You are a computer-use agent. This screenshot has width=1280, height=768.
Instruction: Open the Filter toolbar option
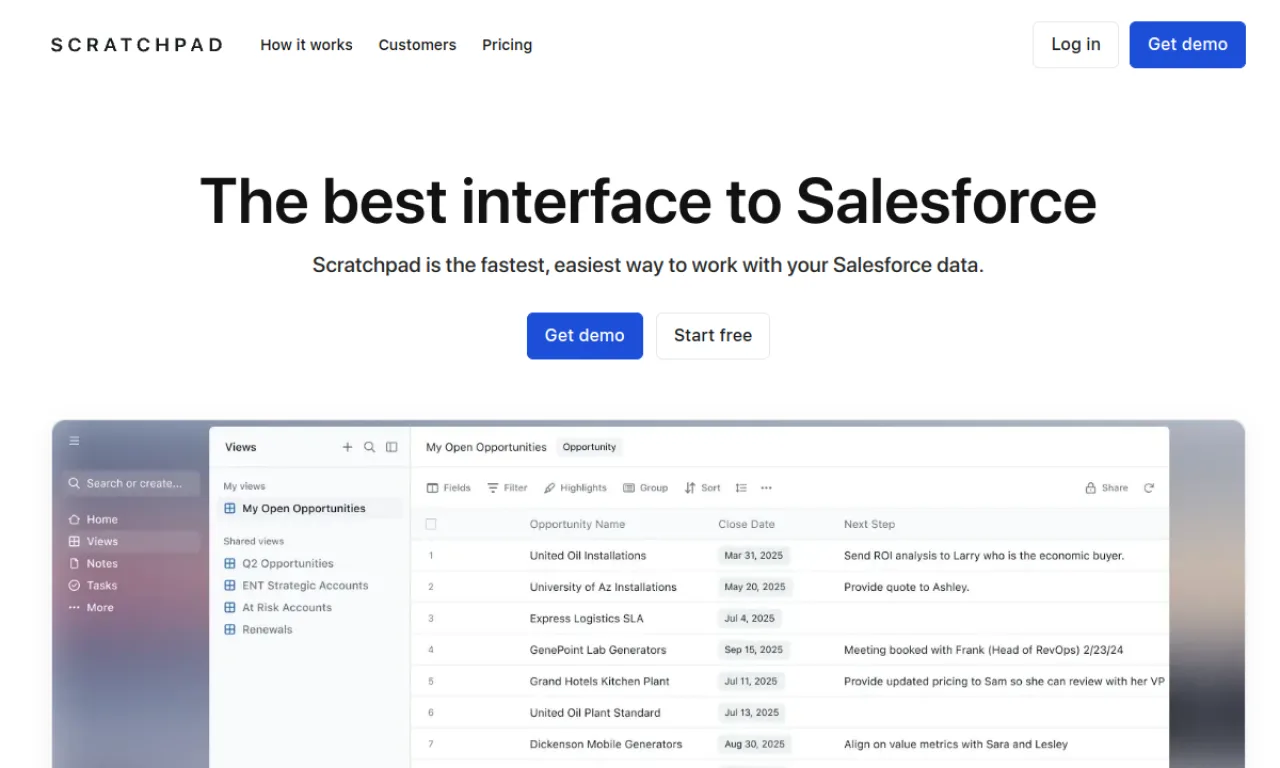click(508, 488)
